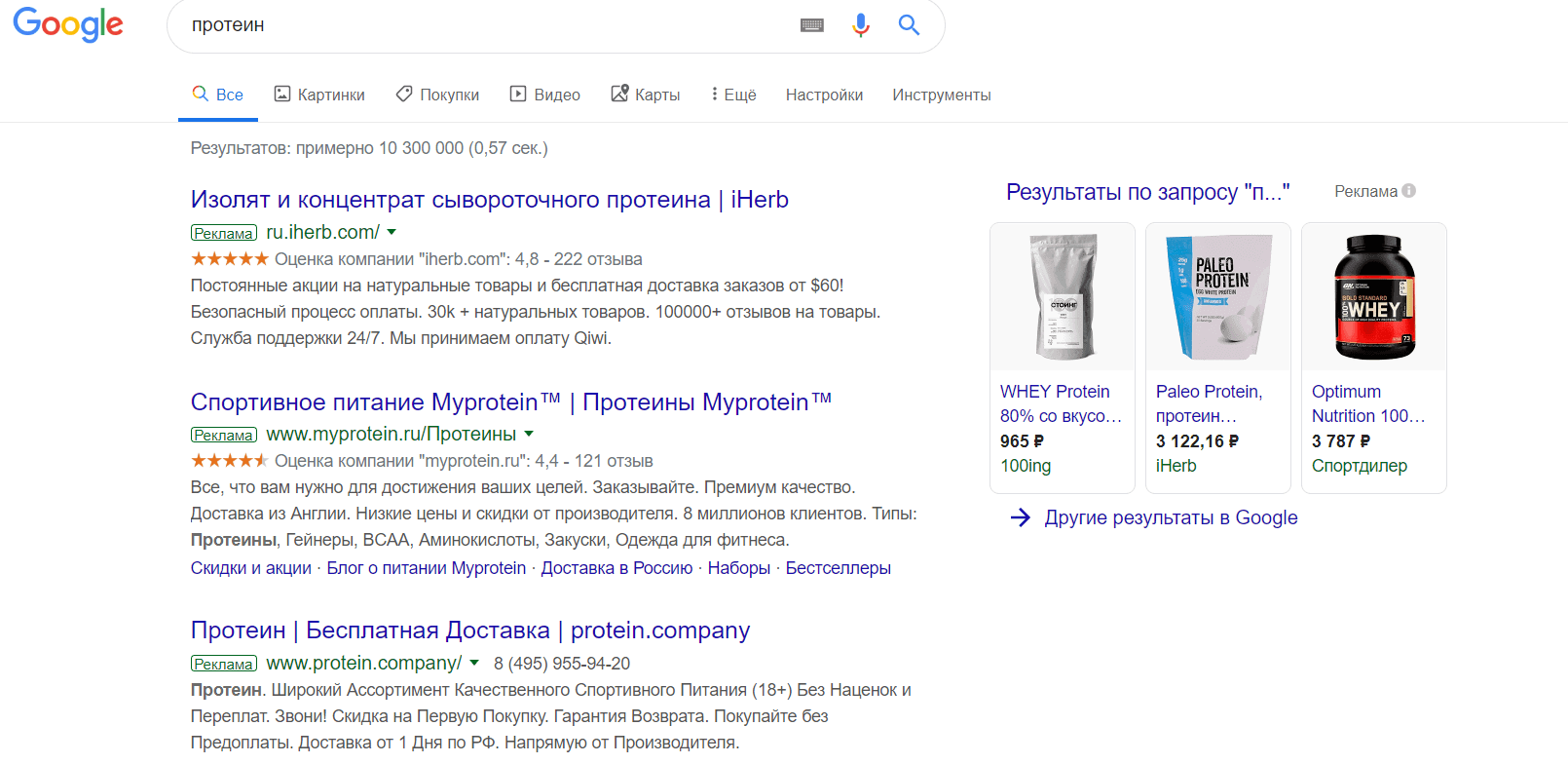Start voice search with microphone icon
1568x764 pixels.
861,25
